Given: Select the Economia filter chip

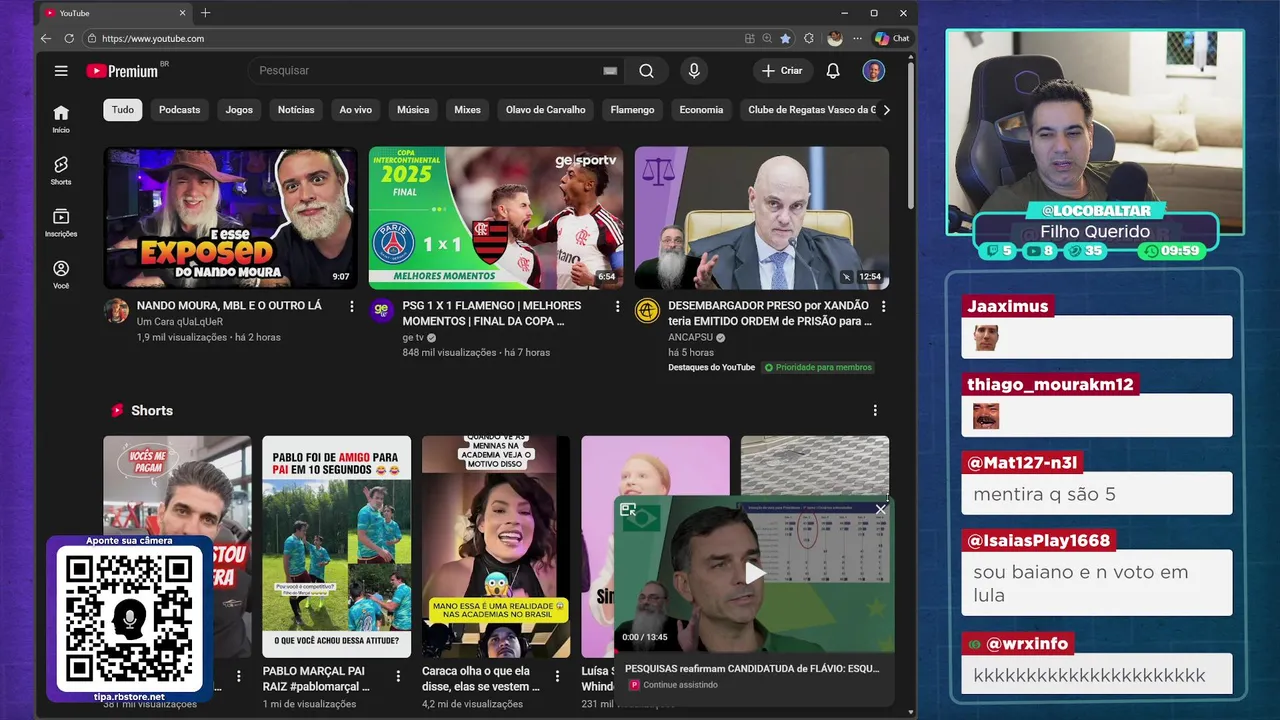Looking at the screenshot, I should (x=701, y=110).
